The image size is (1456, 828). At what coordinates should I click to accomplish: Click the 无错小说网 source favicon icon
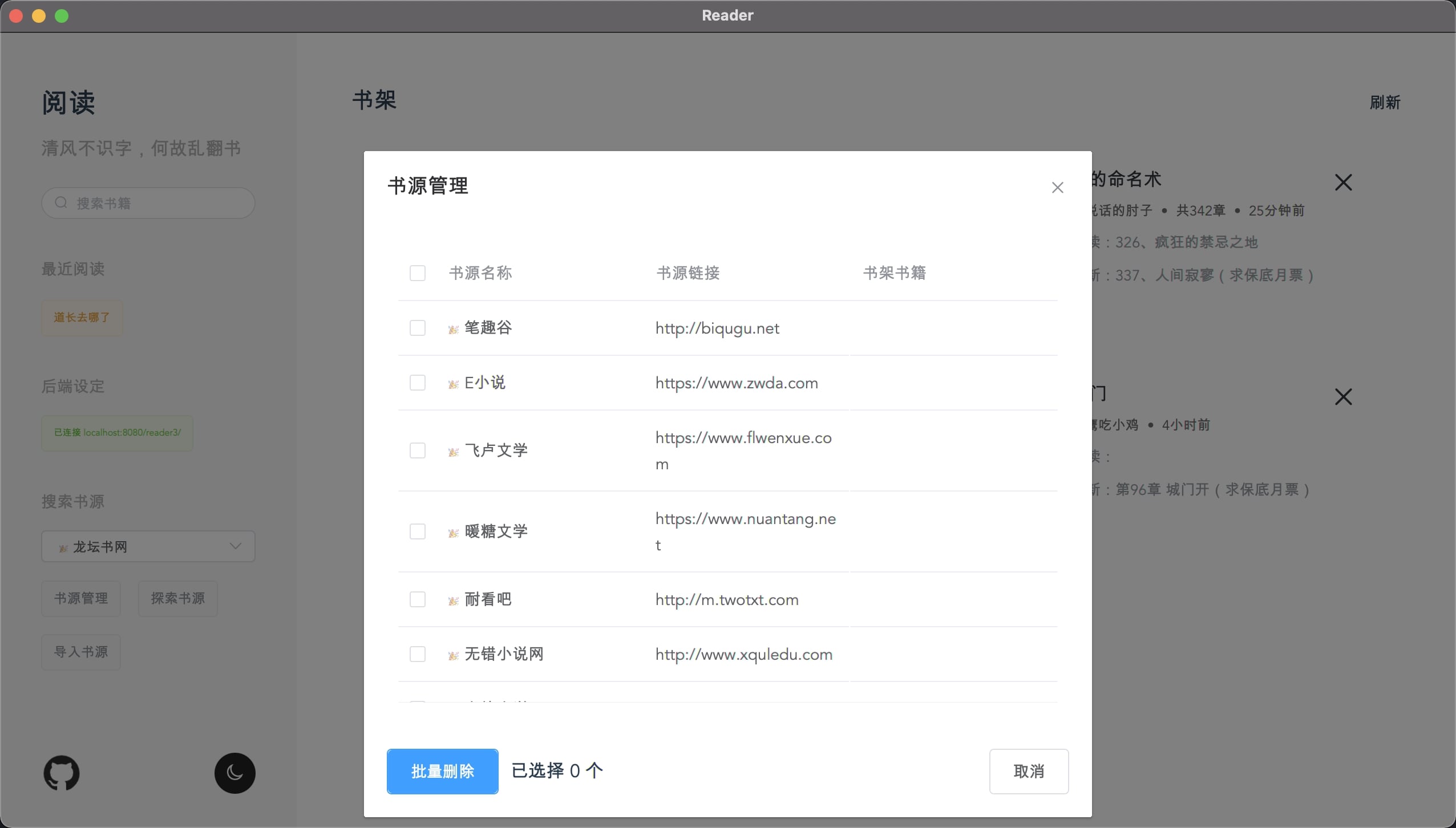(x=454, y=655)
